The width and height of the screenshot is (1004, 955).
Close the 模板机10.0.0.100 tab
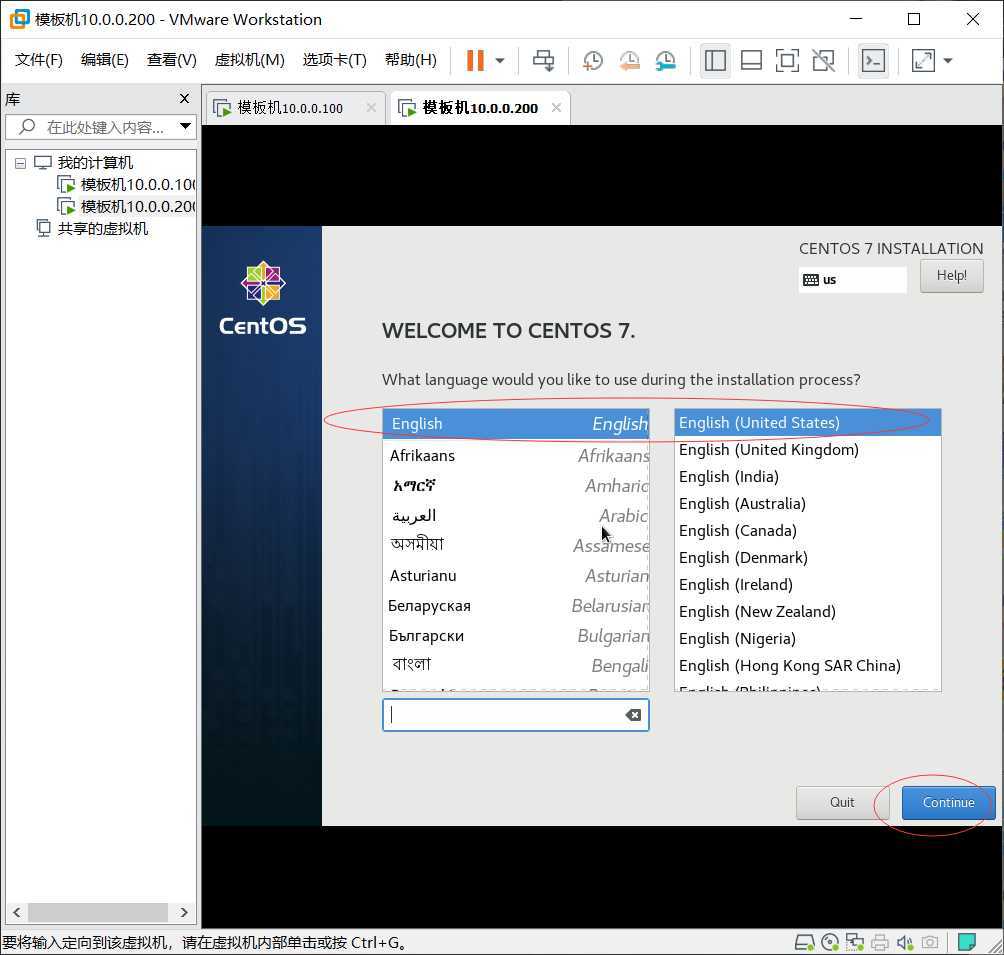tap(371, 108)
